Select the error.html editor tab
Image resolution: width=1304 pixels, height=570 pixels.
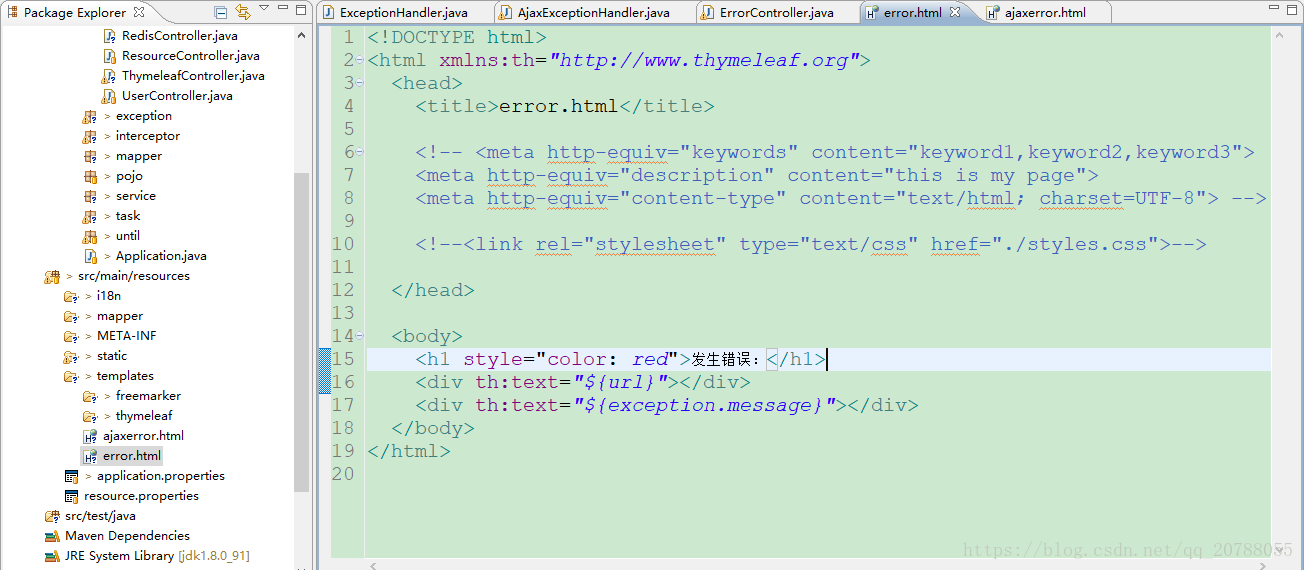click(x=912, y=13)
